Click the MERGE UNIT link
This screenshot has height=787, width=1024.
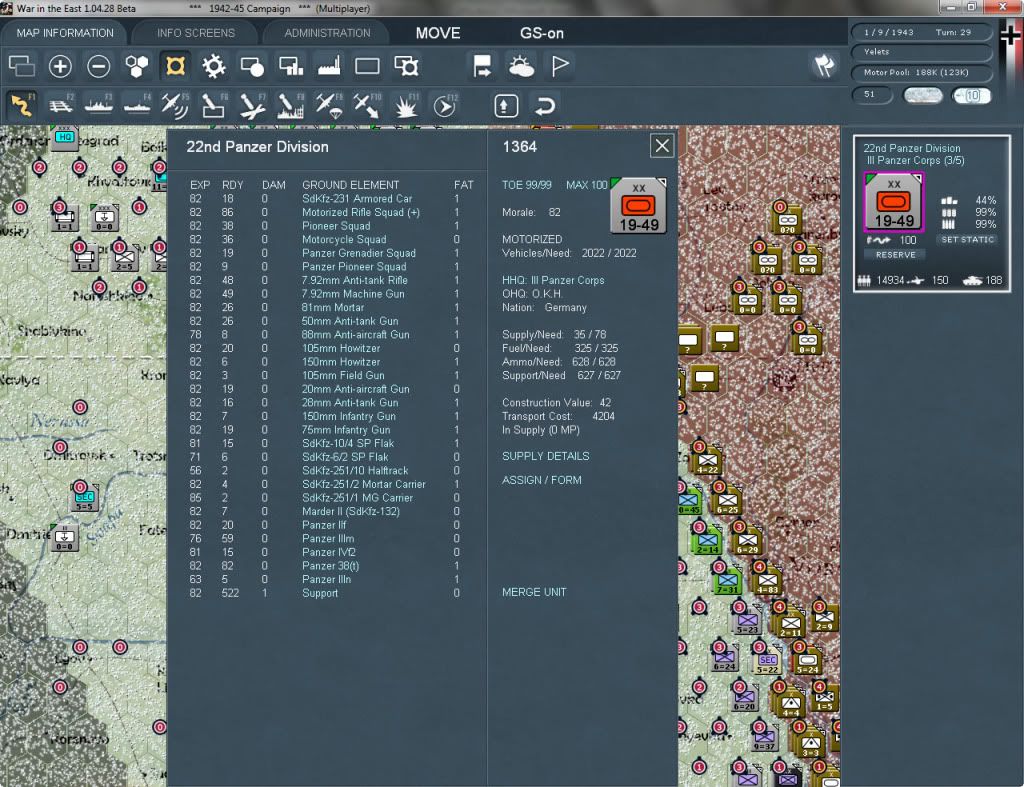534,592
